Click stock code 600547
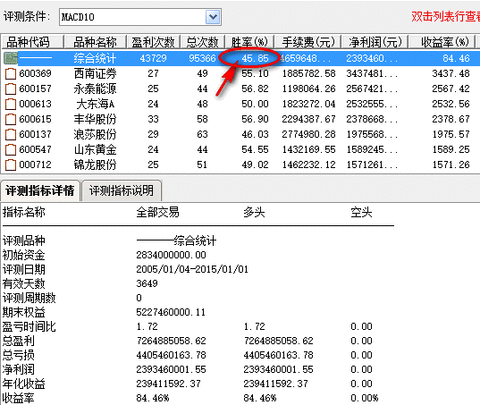Viewport: 480px width, 405px height. (x=35, y=150)
